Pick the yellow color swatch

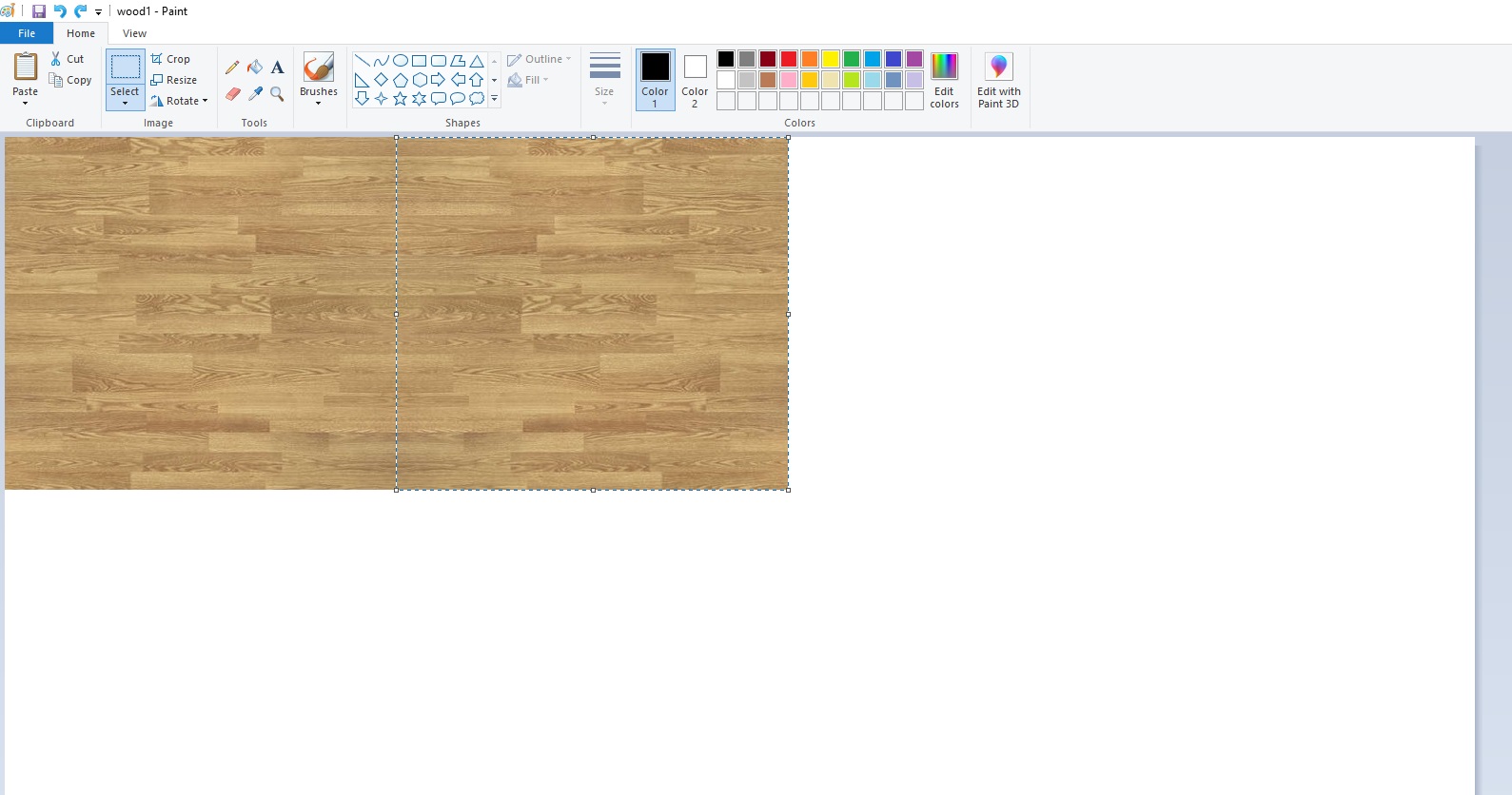[831, 59]
